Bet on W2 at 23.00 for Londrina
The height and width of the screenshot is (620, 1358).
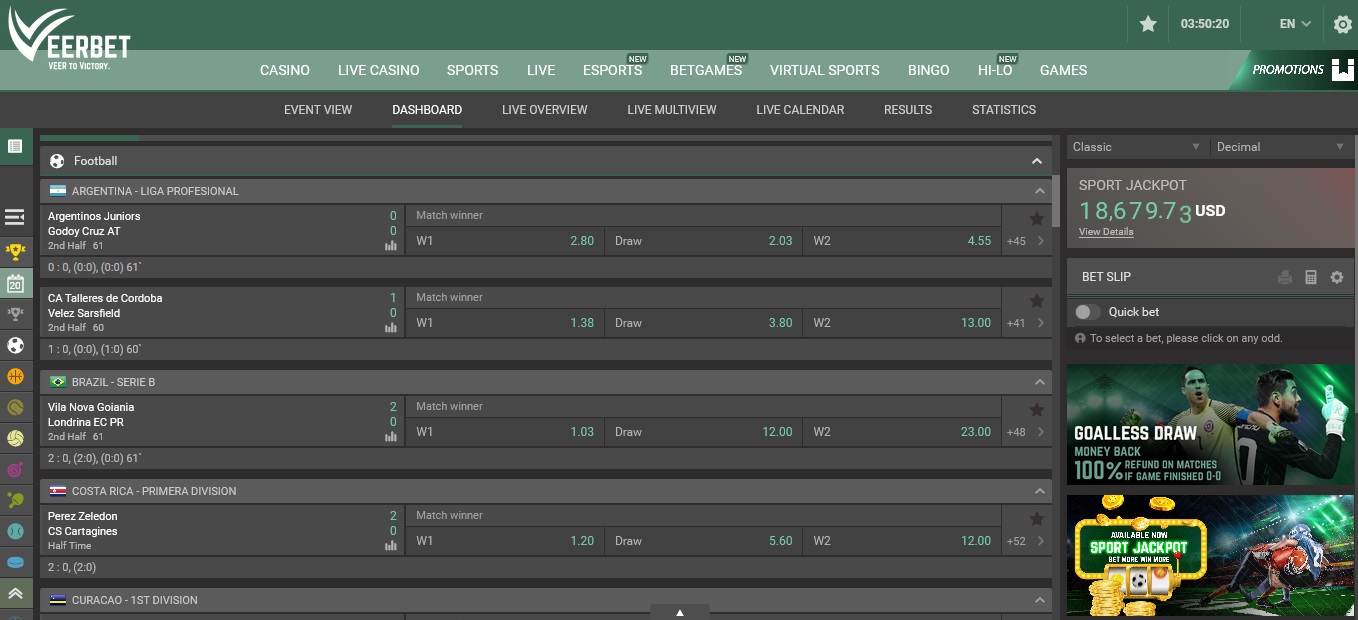pyautogui.click(x=902, y=432)
